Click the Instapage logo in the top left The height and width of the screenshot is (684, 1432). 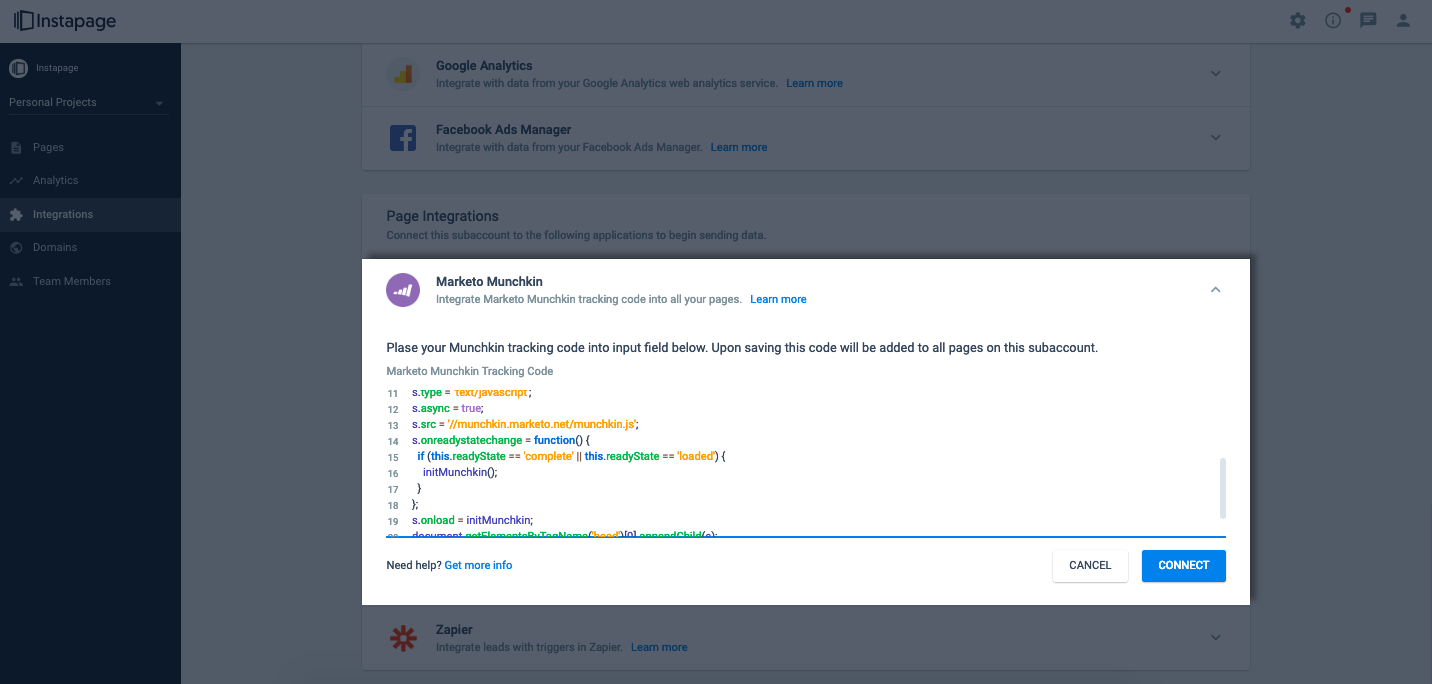click(x=63, y=20)
